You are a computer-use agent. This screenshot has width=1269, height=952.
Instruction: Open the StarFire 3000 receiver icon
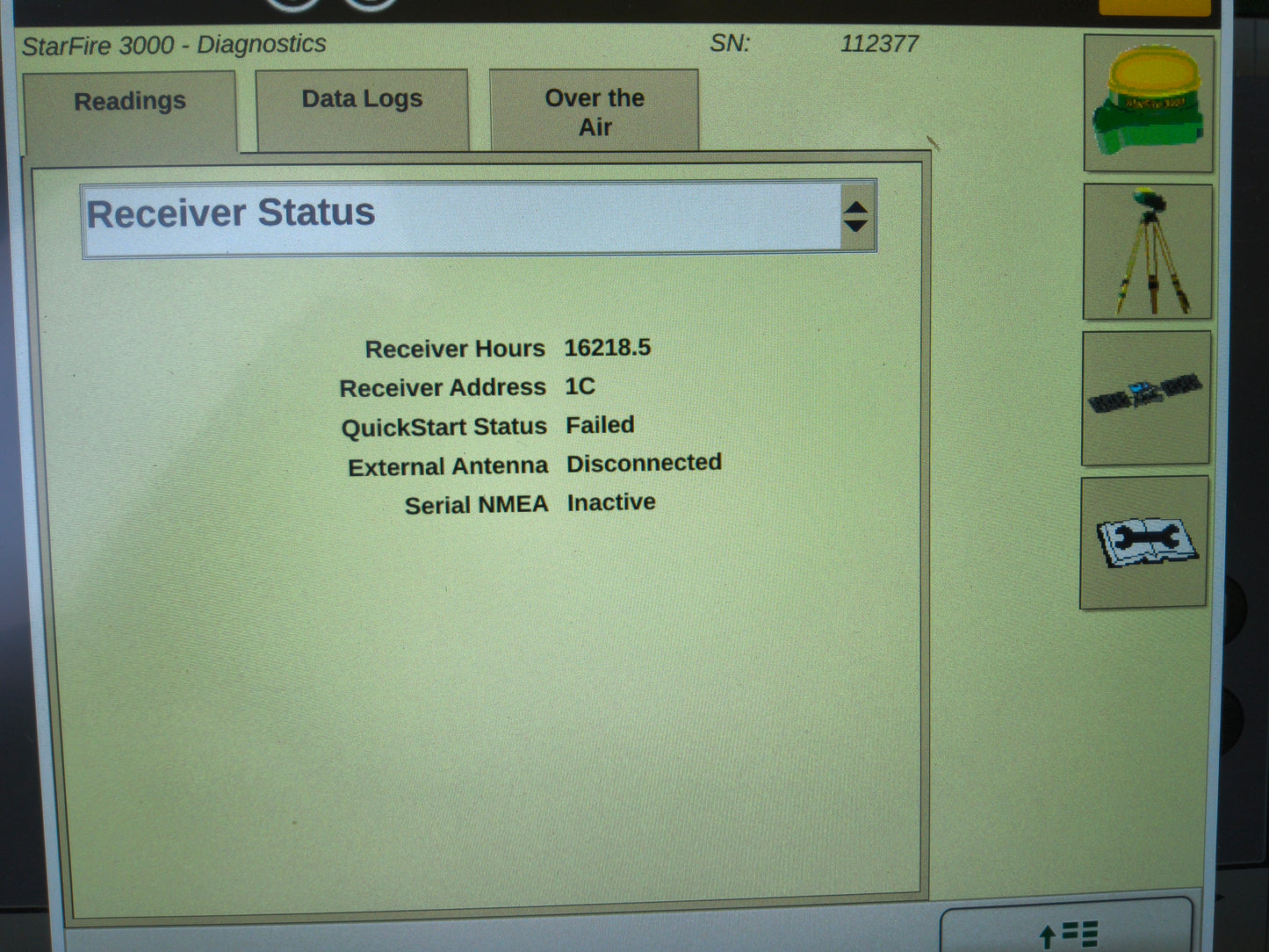1149,104
